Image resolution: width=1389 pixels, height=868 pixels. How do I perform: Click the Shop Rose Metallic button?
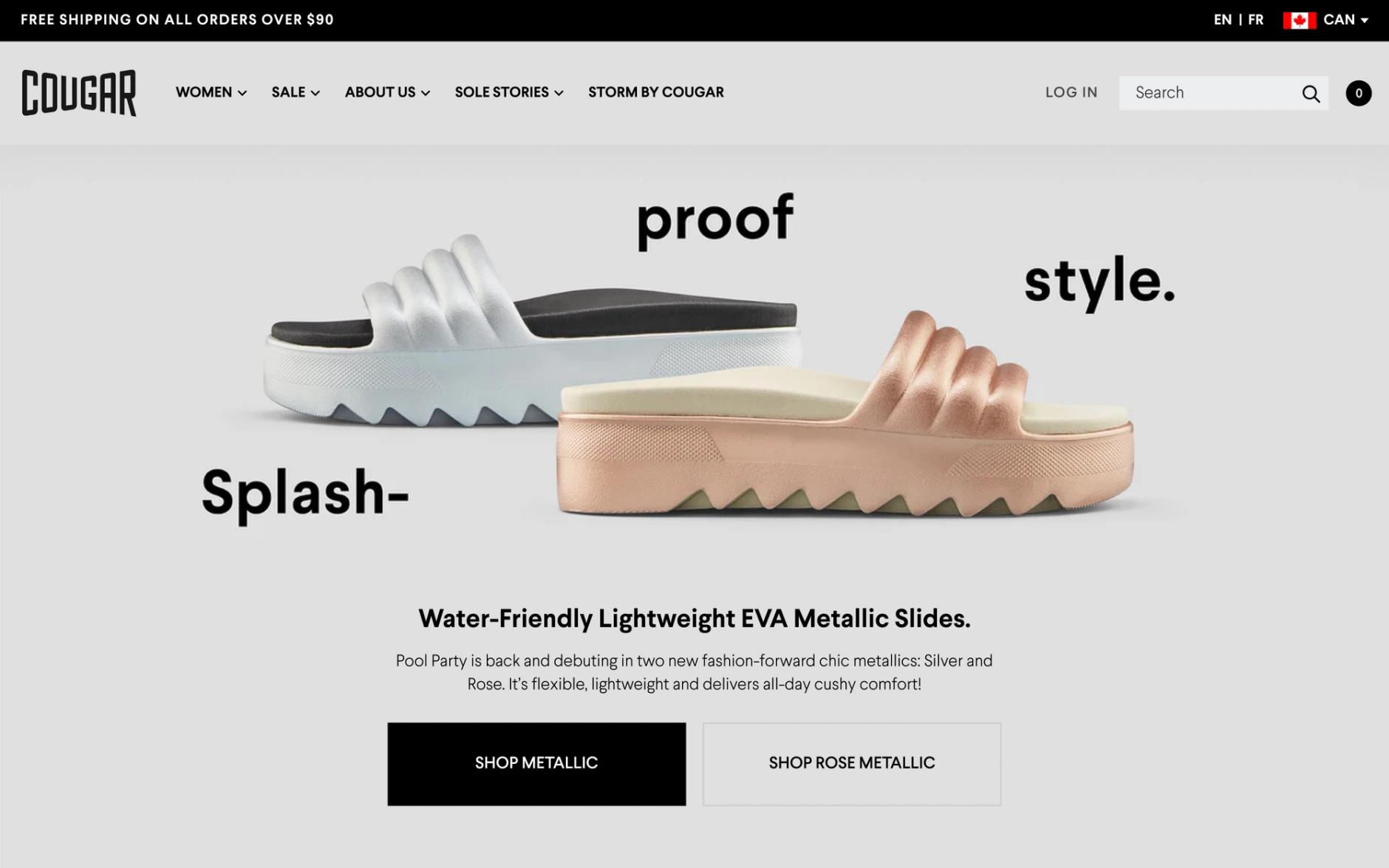tap(852, 764)
